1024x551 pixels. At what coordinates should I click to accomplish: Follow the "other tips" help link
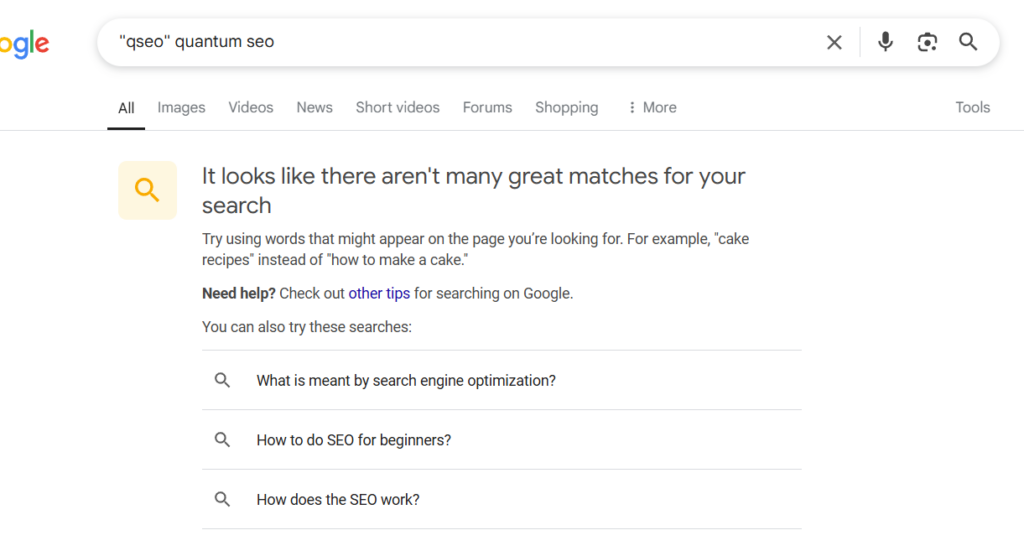click(379, 294)
